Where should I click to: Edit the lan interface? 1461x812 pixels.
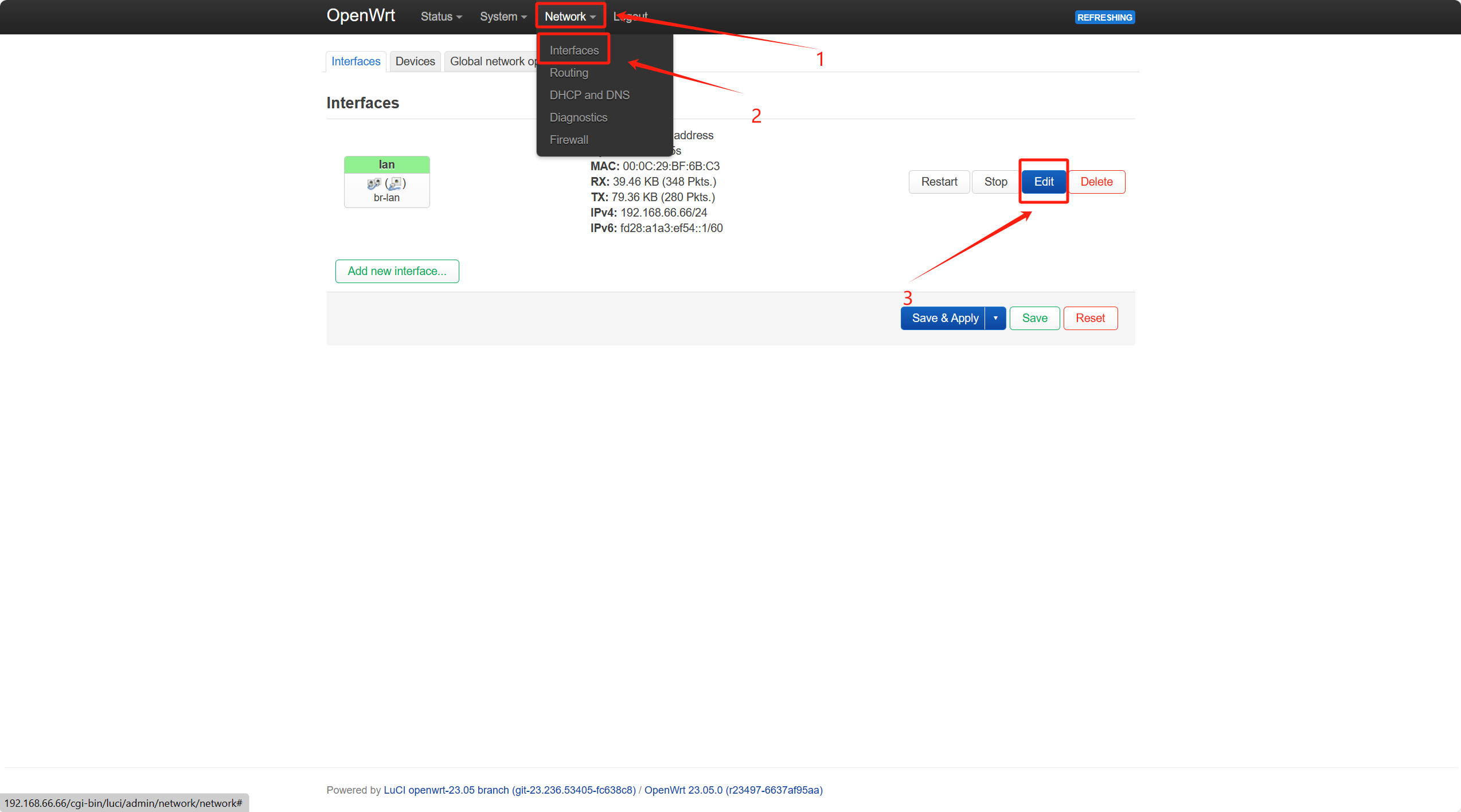[1044, 182]
